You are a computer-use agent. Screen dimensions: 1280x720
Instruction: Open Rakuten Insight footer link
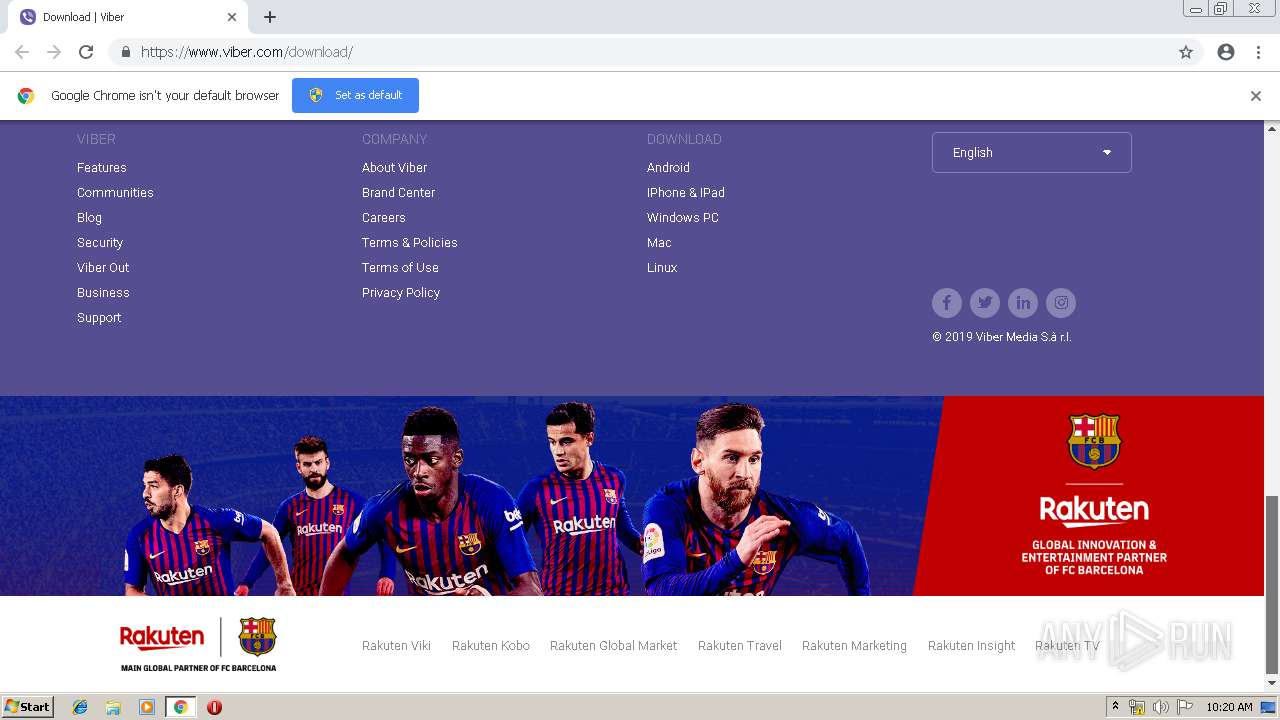(971, 646)
